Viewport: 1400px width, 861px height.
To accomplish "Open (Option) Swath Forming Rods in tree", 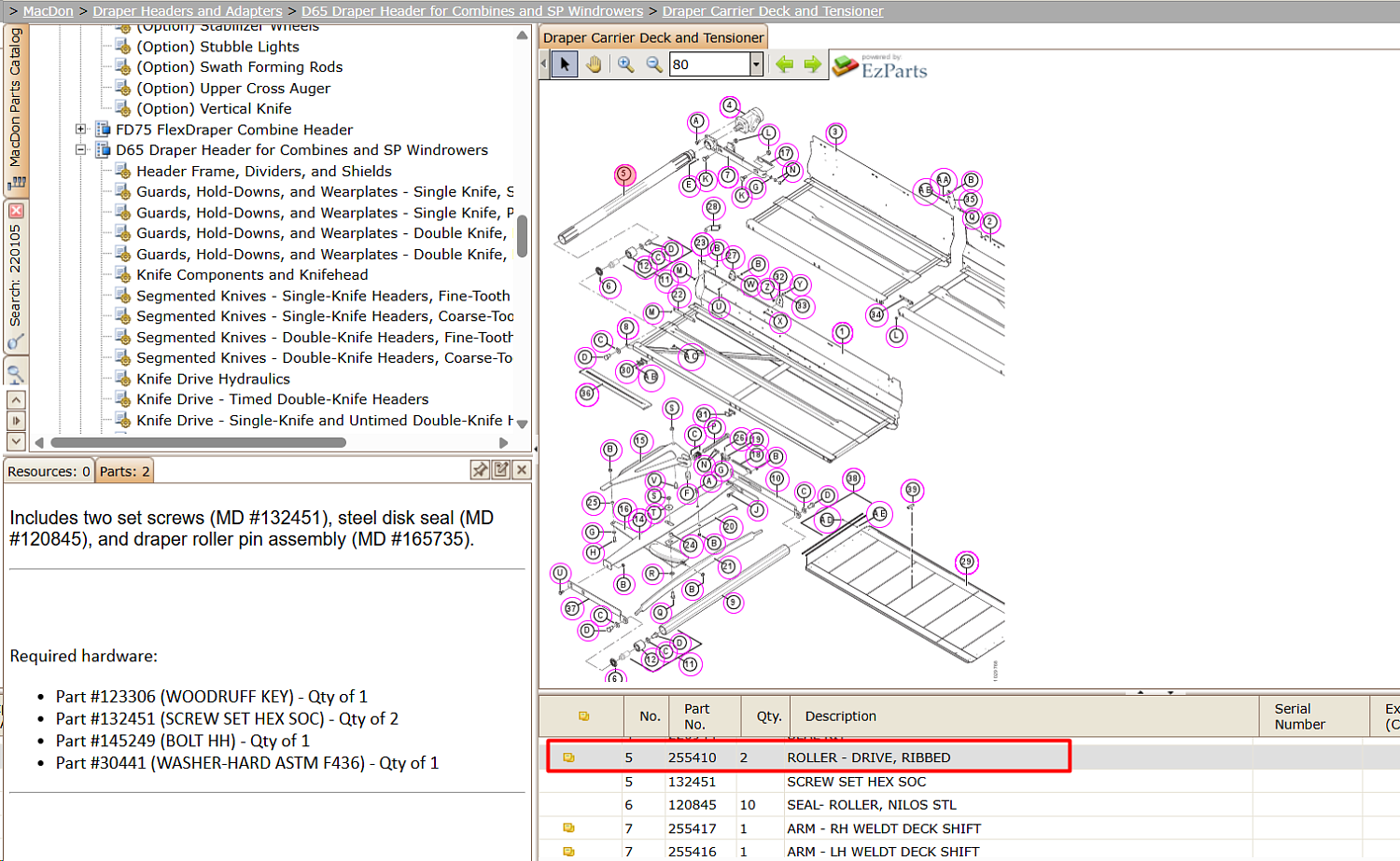I will click(x=239, y=67).
